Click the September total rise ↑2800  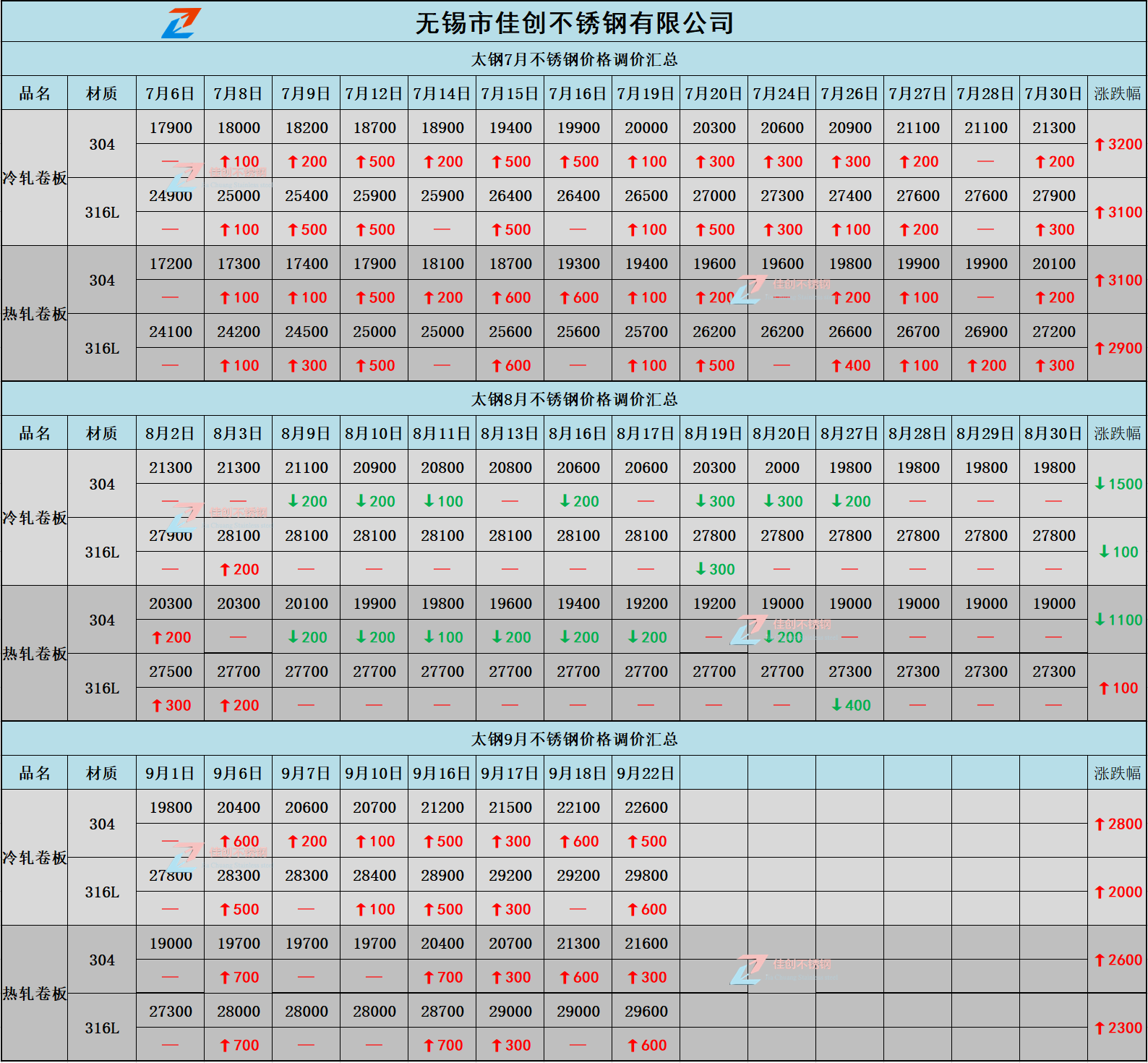coord(1118,824)
